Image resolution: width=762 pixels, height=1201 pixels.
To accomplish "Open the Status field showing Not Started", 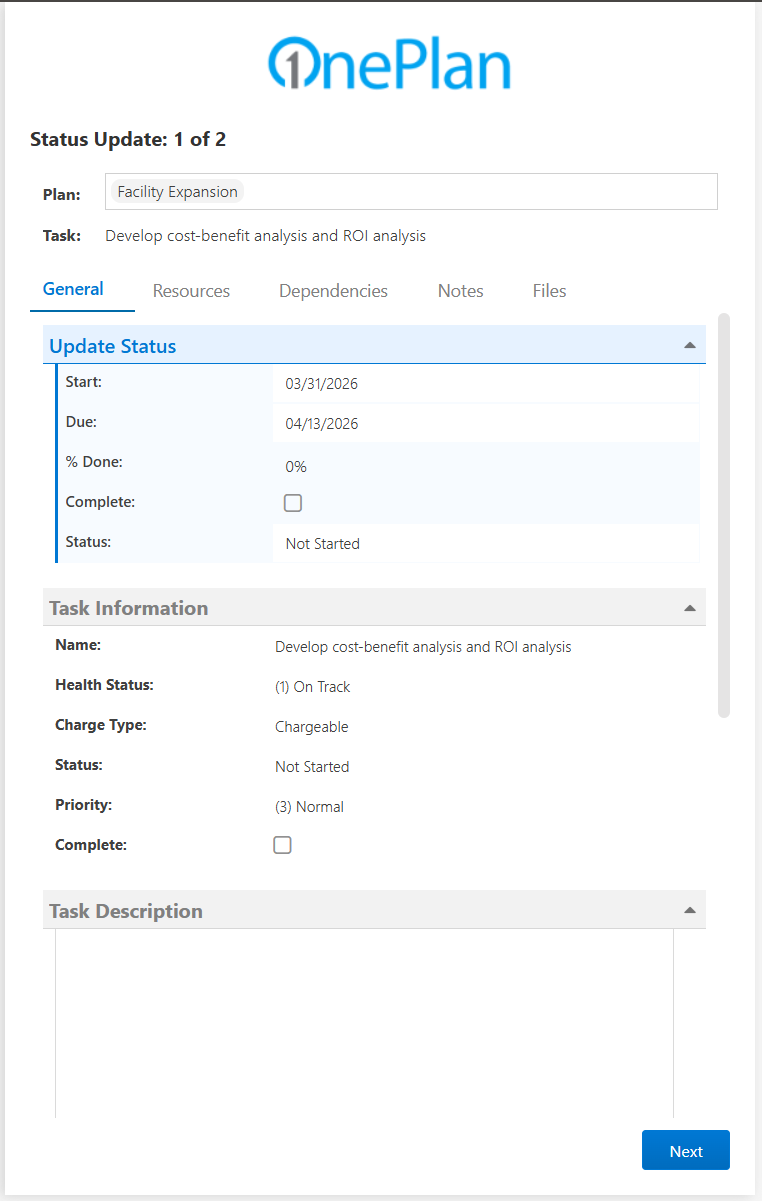I will (x=485, y=544).
